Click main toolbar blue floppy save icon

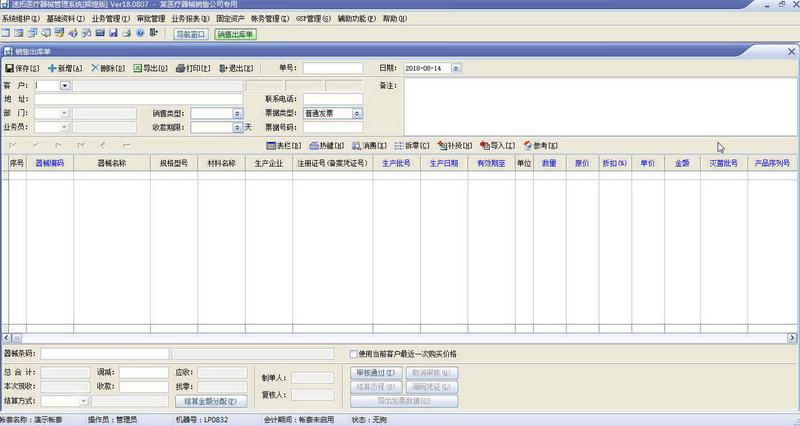pyautogui.click(x=113, y=33)
